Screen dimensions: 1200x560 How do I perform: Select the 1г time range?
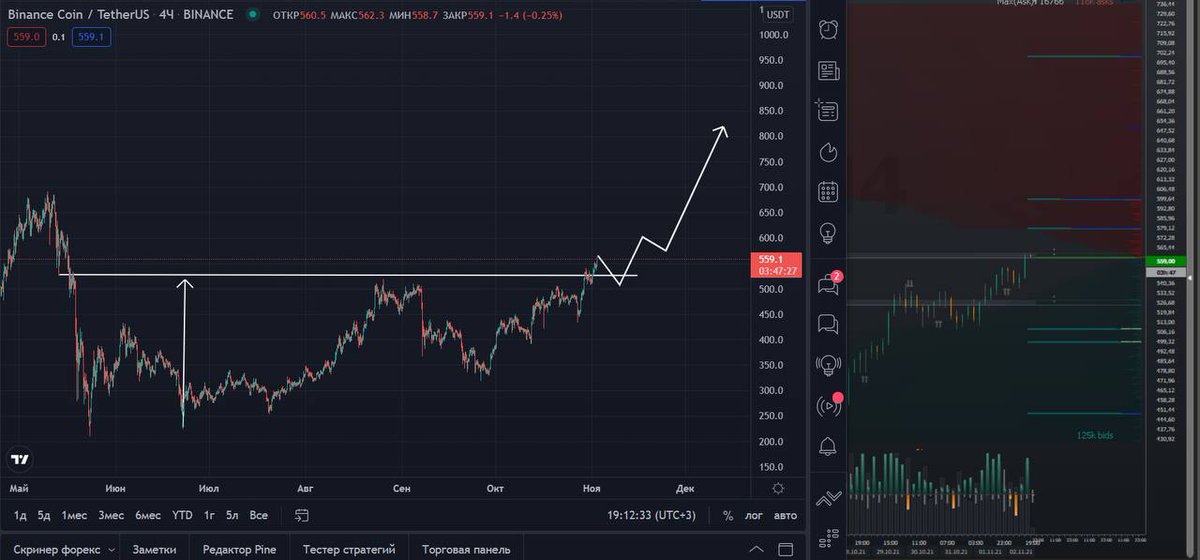click(210, 515)
